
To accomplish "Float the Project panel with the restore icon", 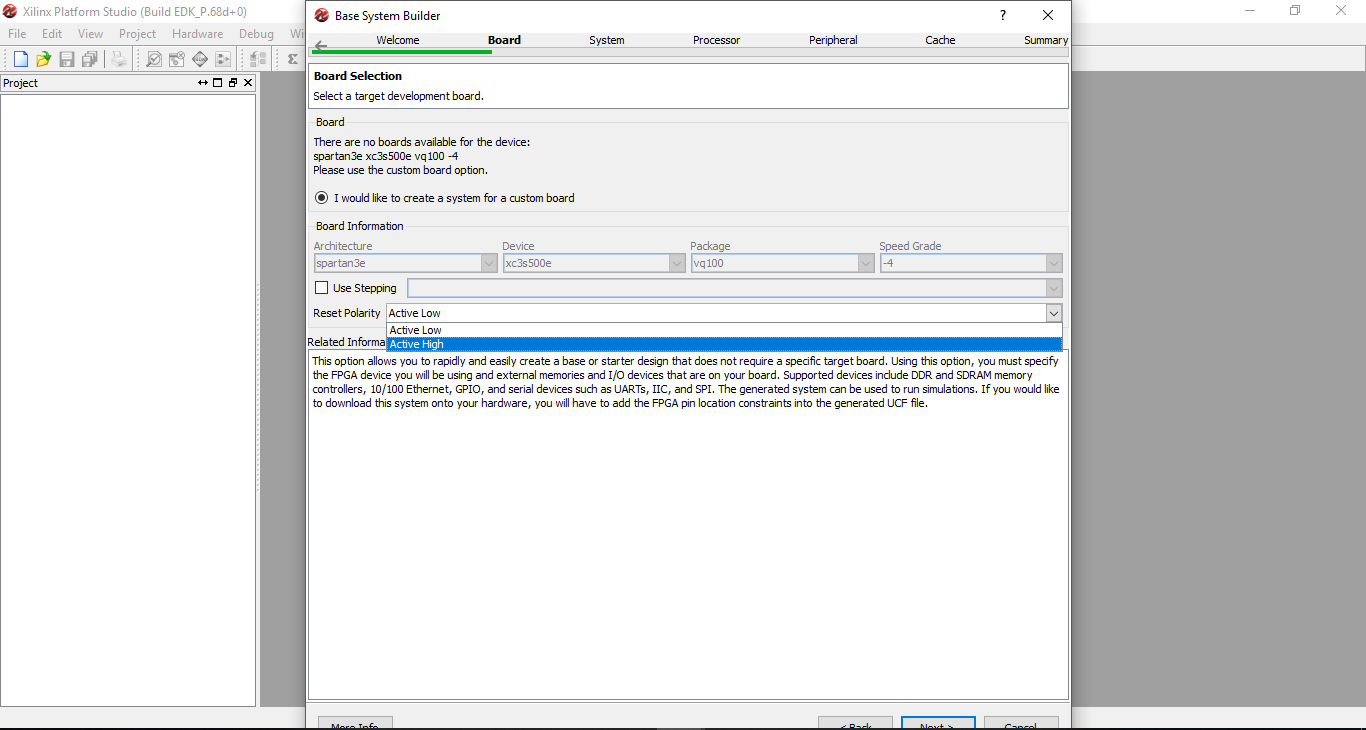I will [x=233, y=83].
